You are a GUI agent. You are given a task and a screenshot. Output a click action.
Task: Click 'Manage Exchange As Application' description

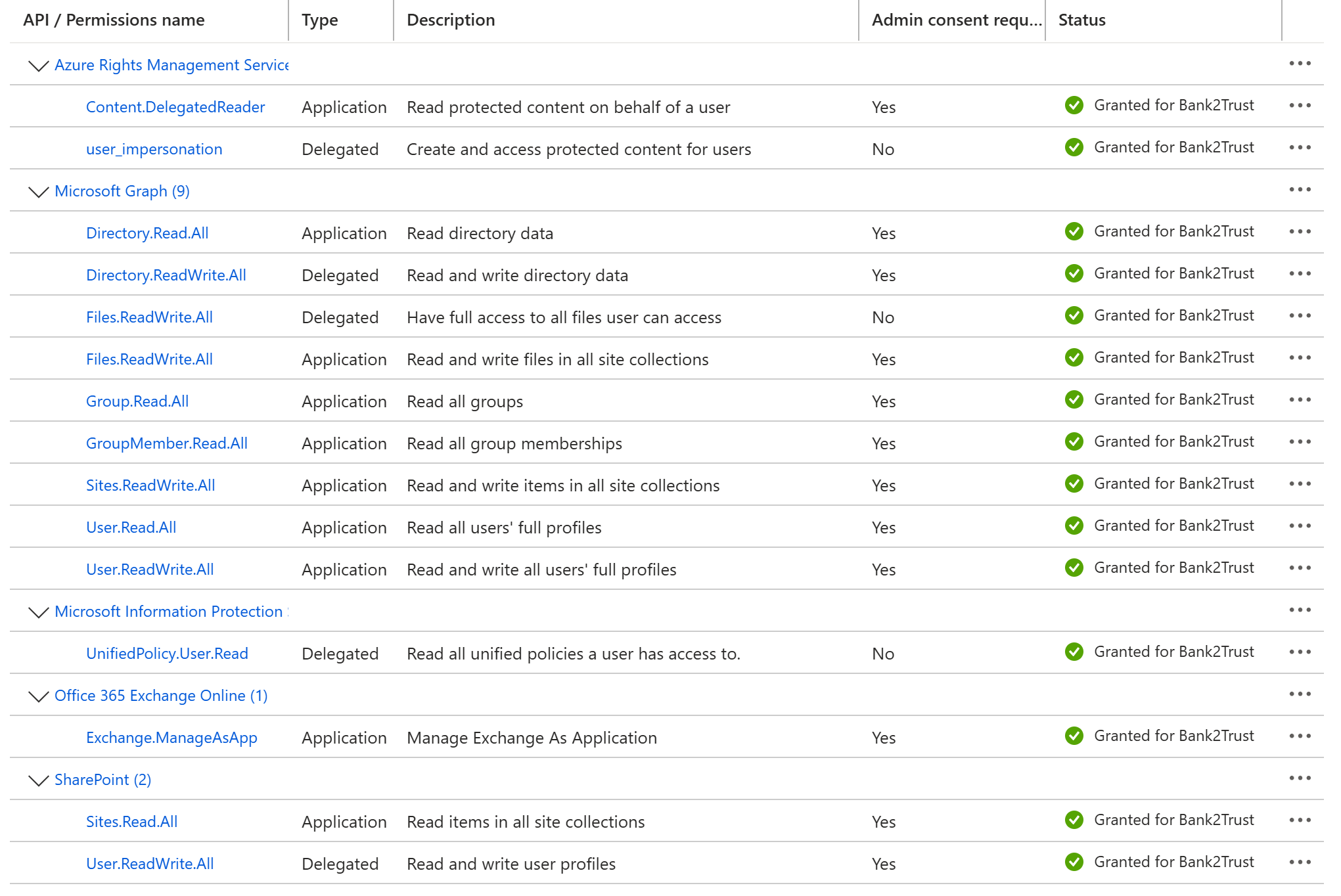pos(532,738)
